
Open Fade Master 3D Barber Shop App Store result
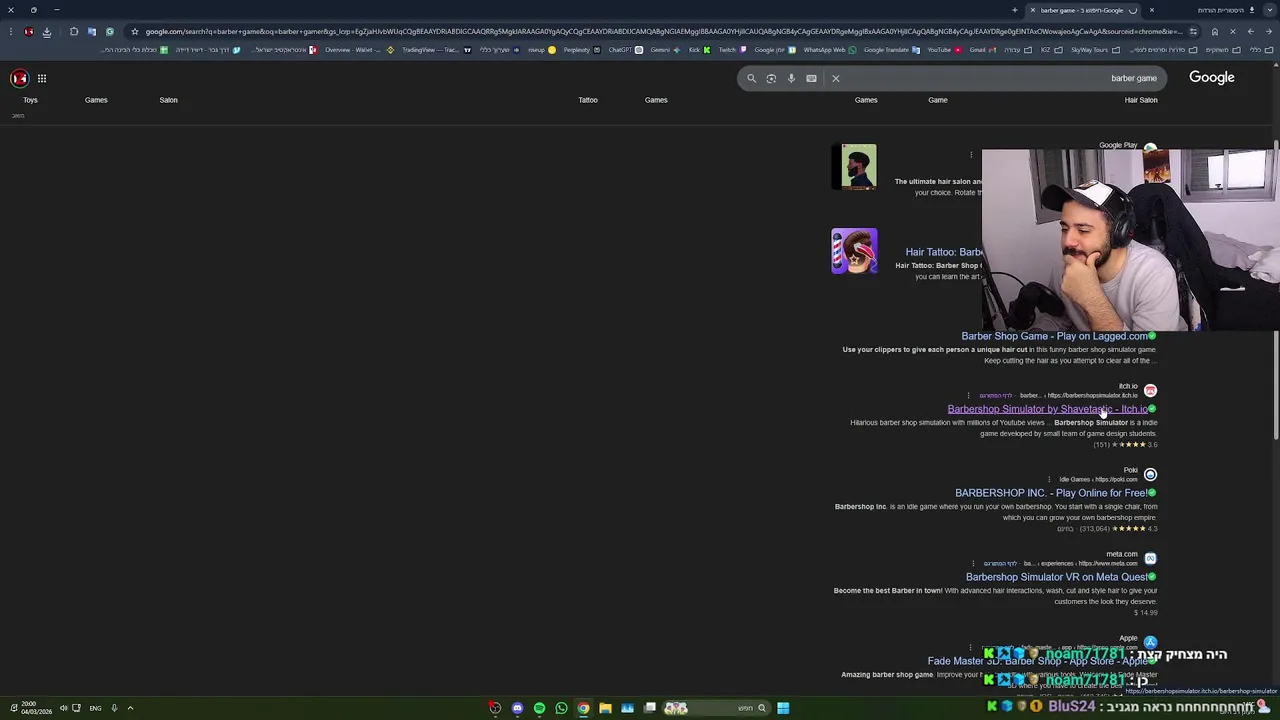1038,661
